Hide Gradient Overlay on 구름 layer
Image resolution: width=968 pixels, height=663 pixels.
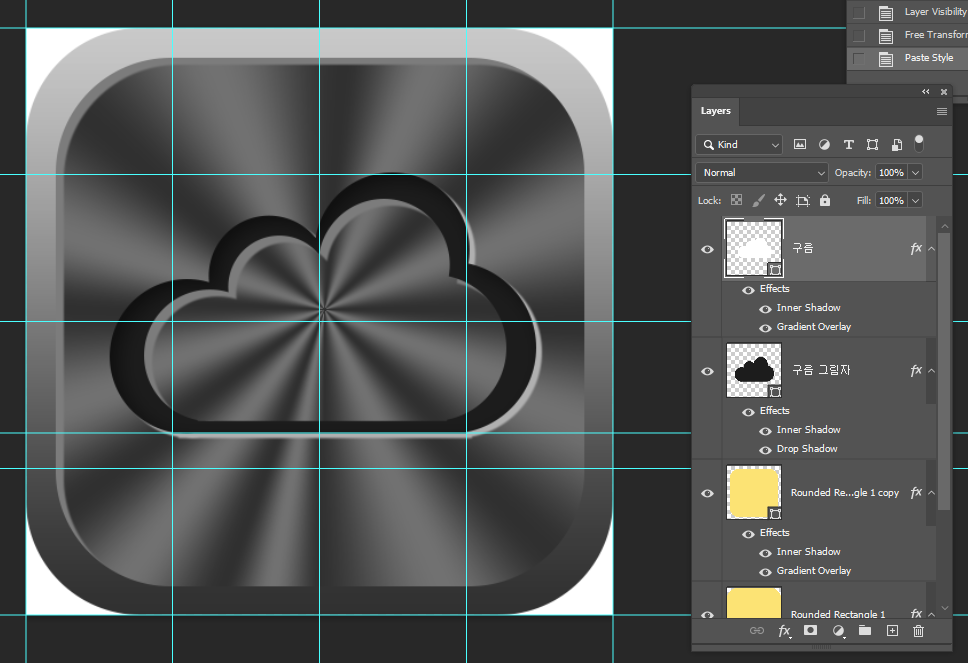(x=765, y=328)
